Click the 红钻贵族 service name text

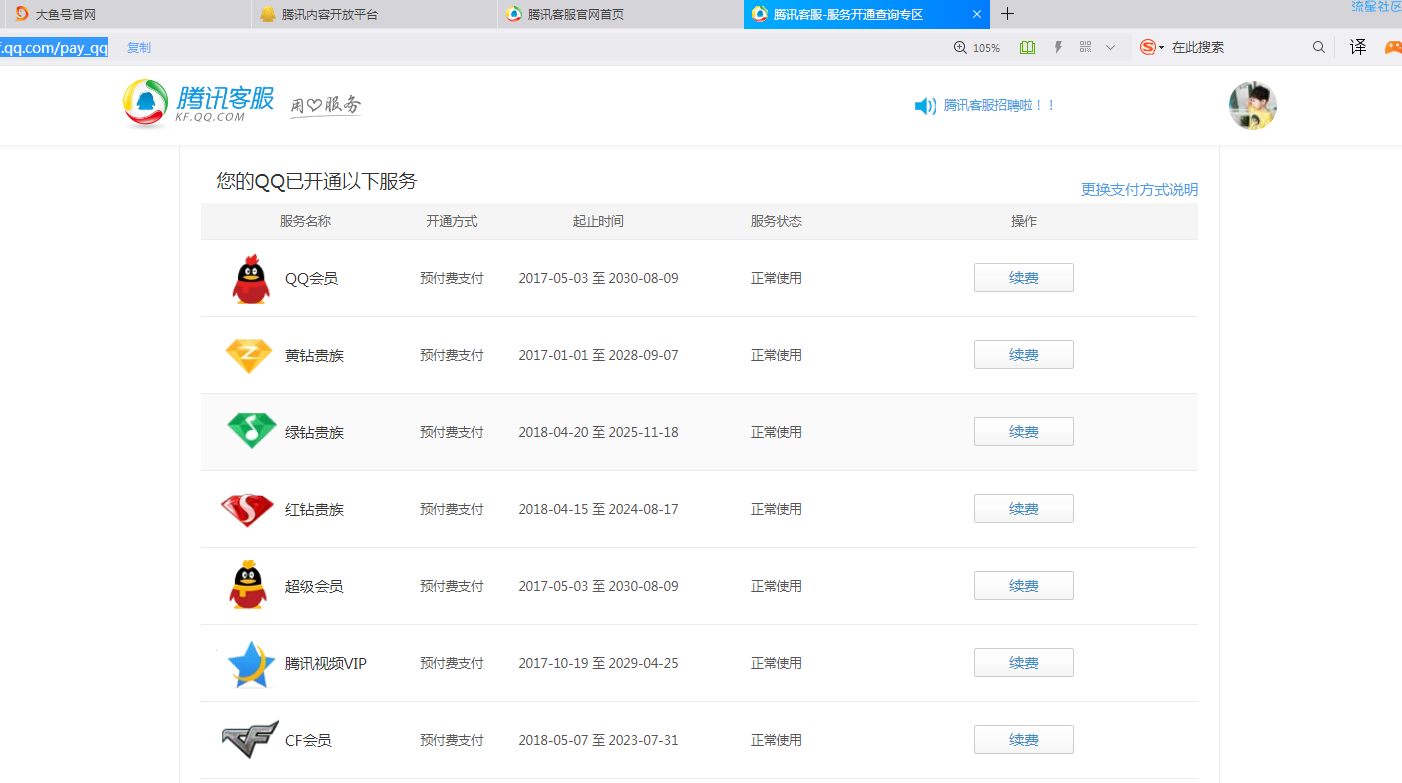[314, 509]
